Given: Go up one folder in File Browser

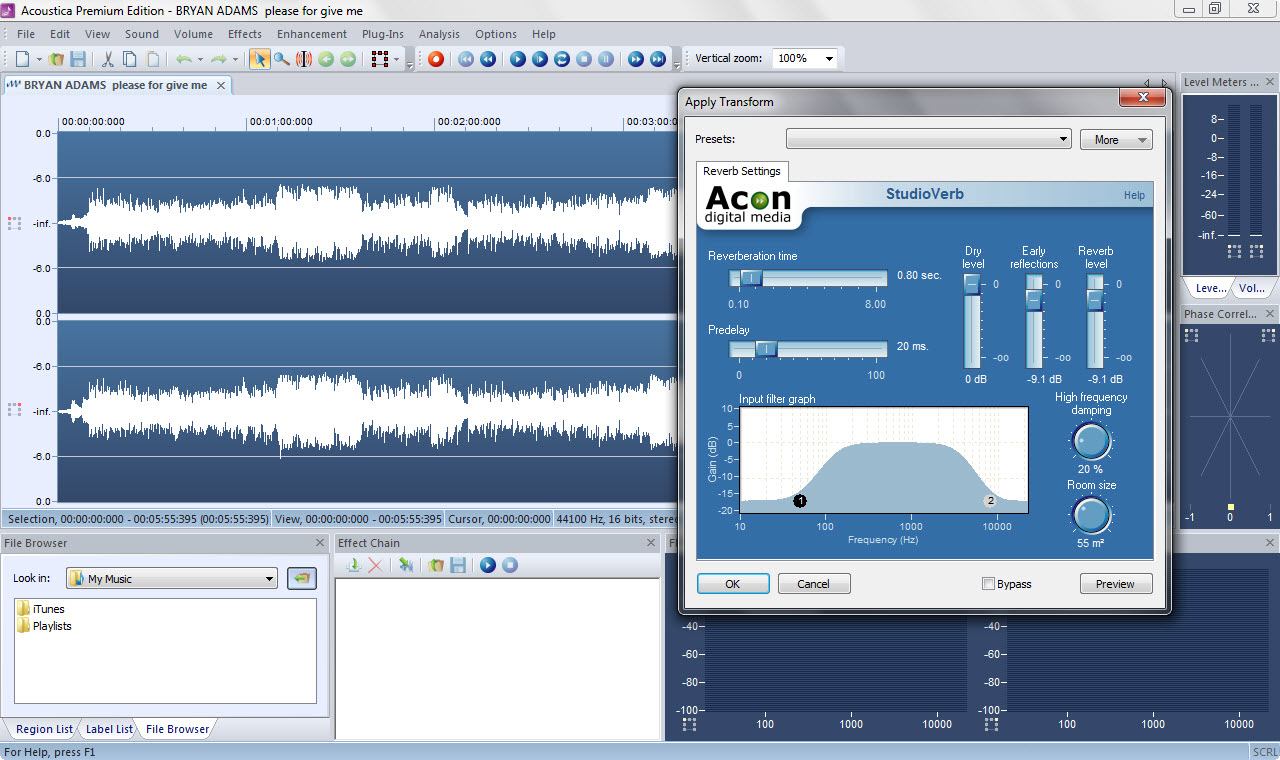Looking at the screenshot, I should [x=302, y=578].
